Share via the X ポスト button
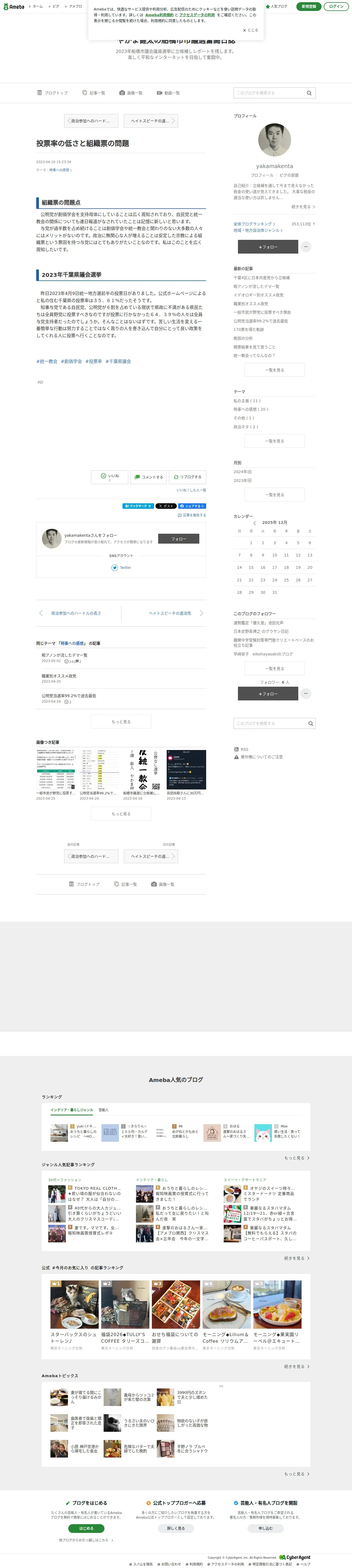Screen dimensions: 352x1568 coord(166,506)
